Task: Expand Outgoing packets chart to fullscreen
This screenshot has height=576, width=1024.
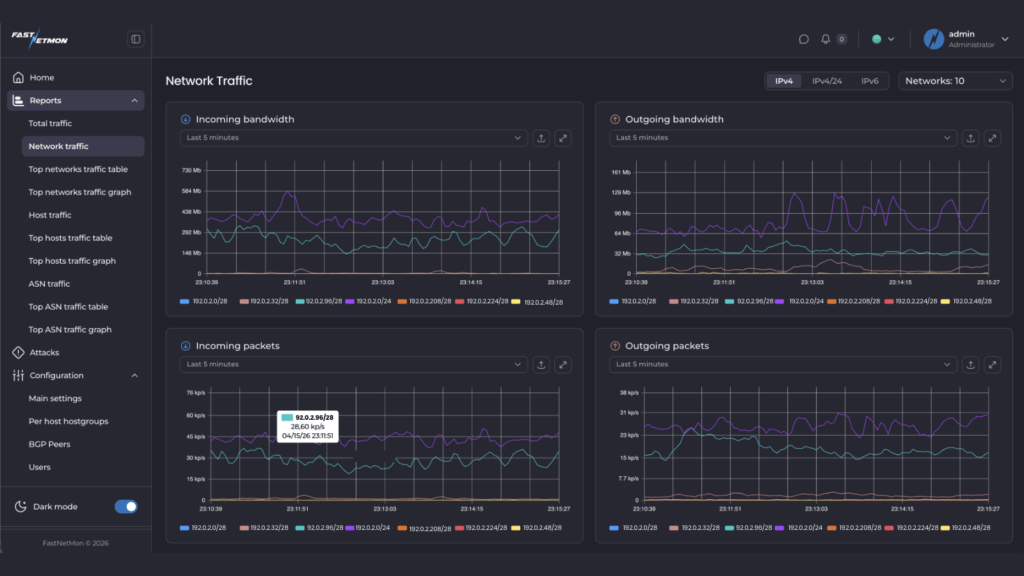Action: pos(992,365)
